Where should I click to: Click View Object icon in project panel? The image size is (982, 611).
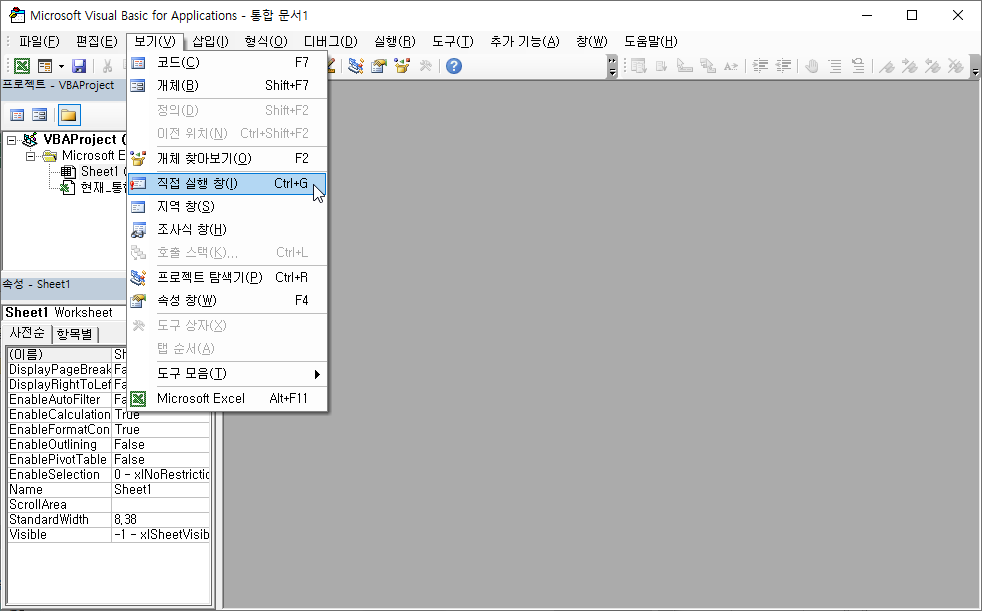click(x=39, y=115)
